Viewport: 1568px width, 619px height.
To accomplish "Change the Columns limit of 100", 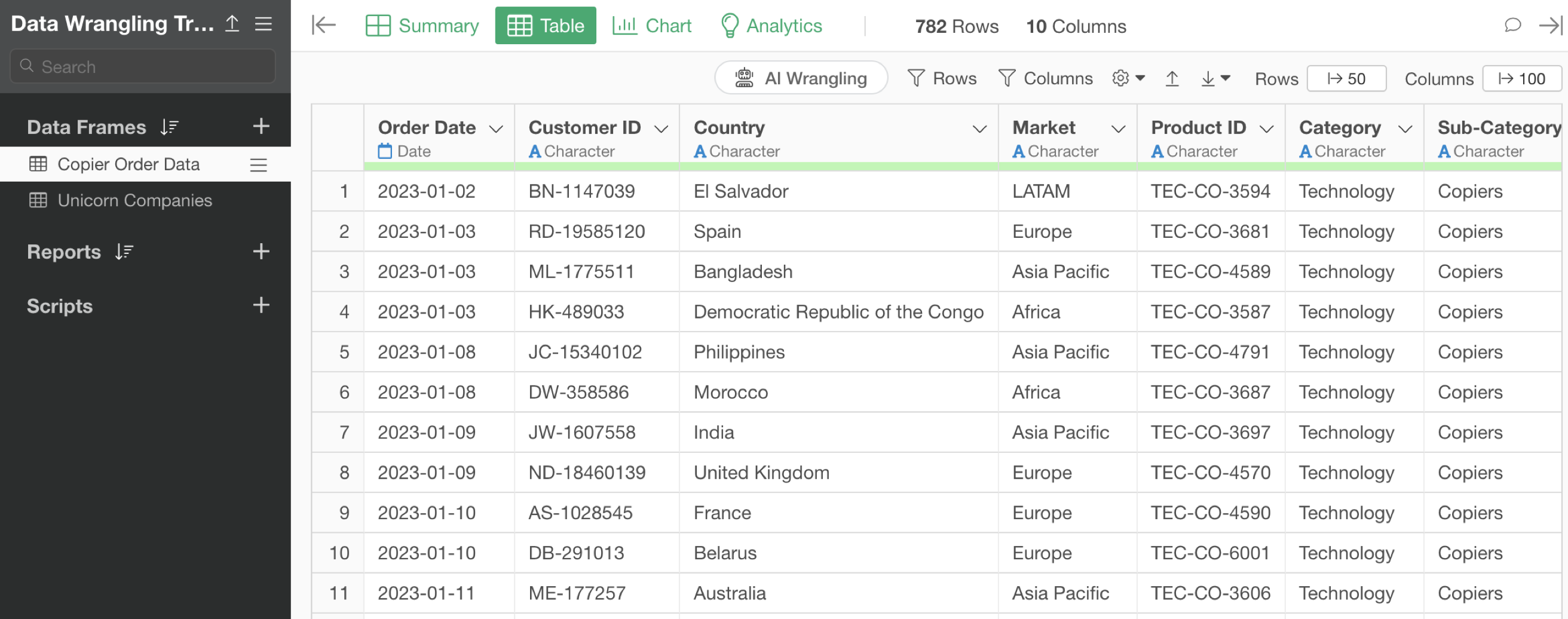I will pos(1522,78).
